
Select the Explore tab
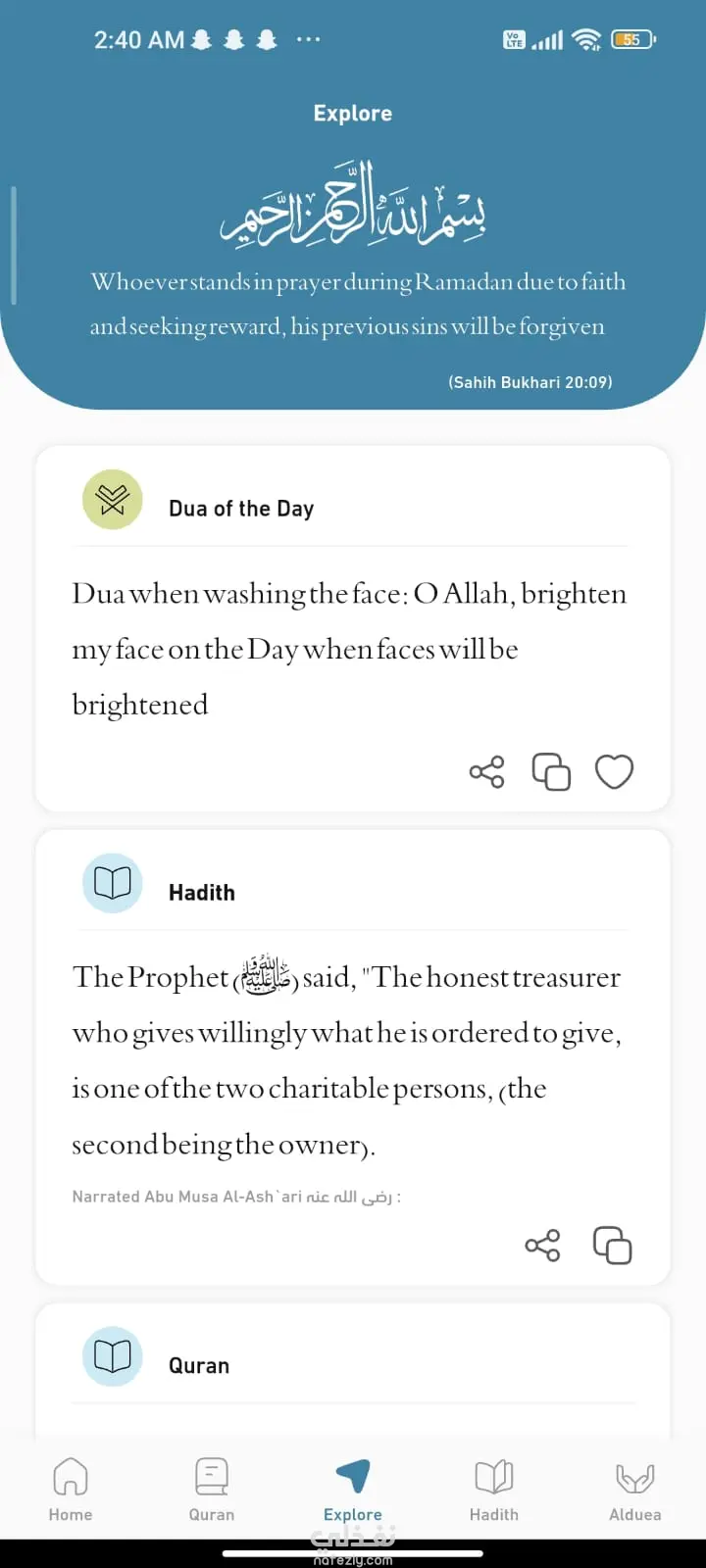click(x=353, y=1490)
